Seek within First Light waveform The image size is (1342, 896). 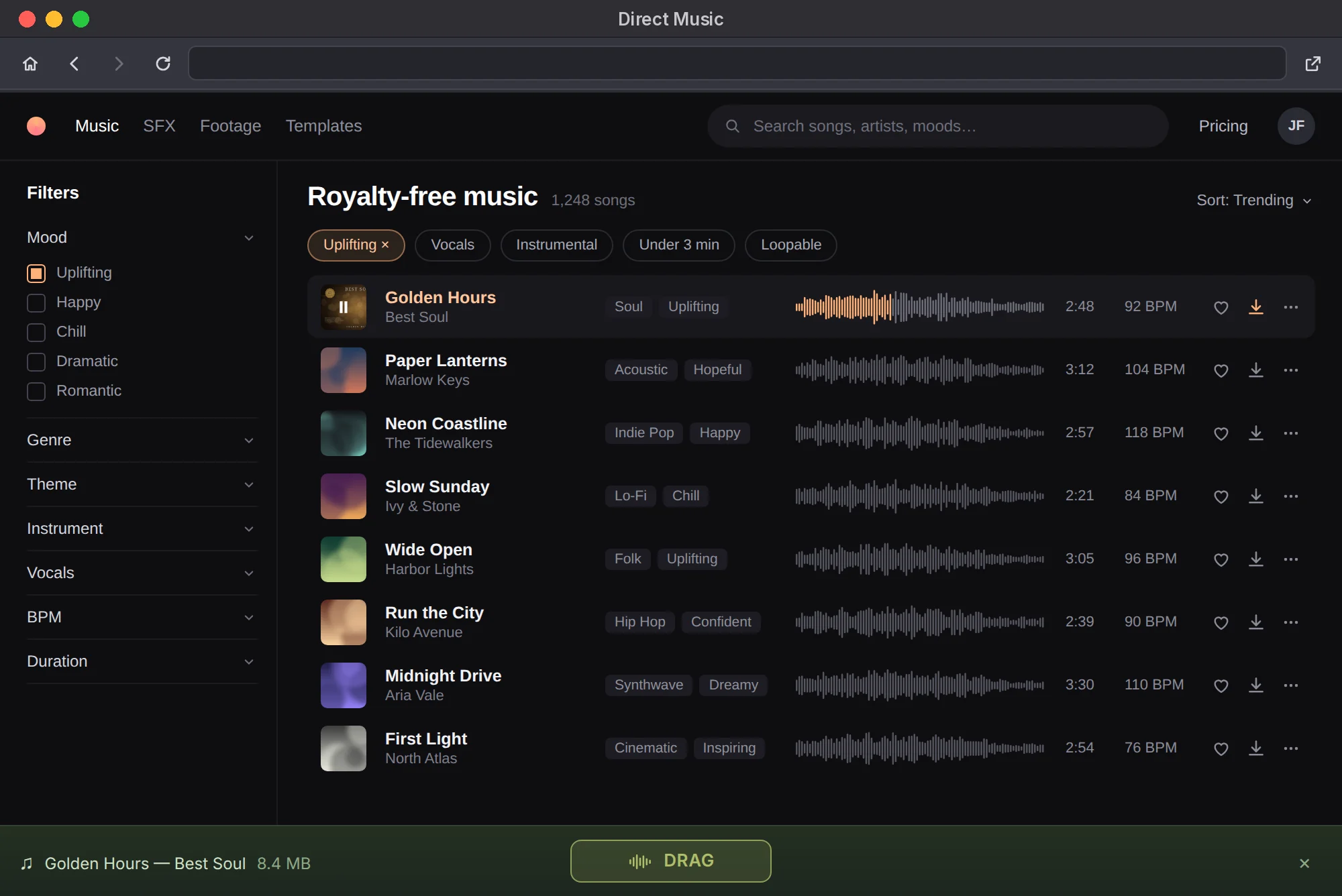[919, 748]
